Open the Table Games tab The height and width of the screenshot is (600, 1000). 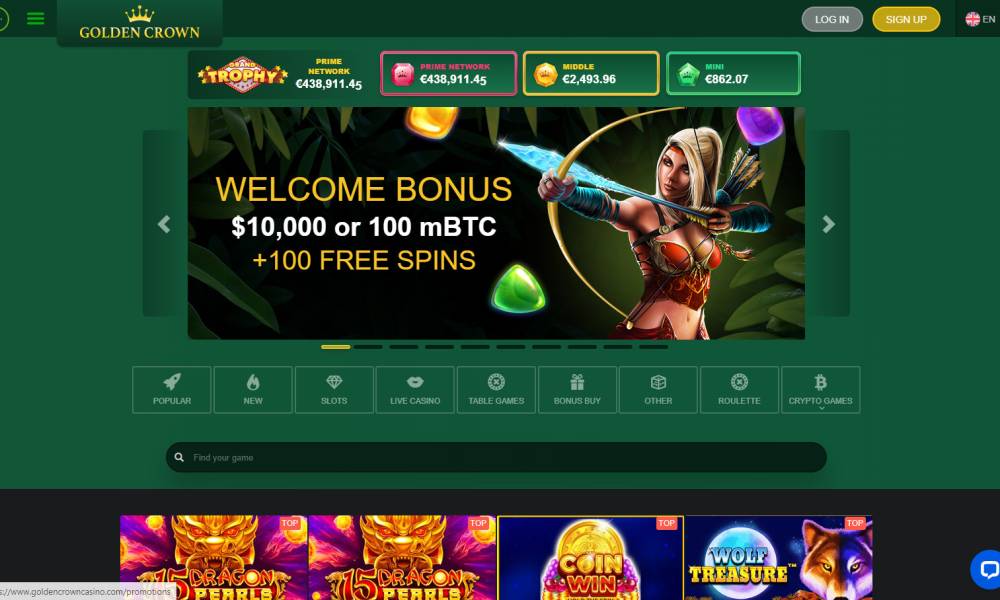(x=496, y=390)
